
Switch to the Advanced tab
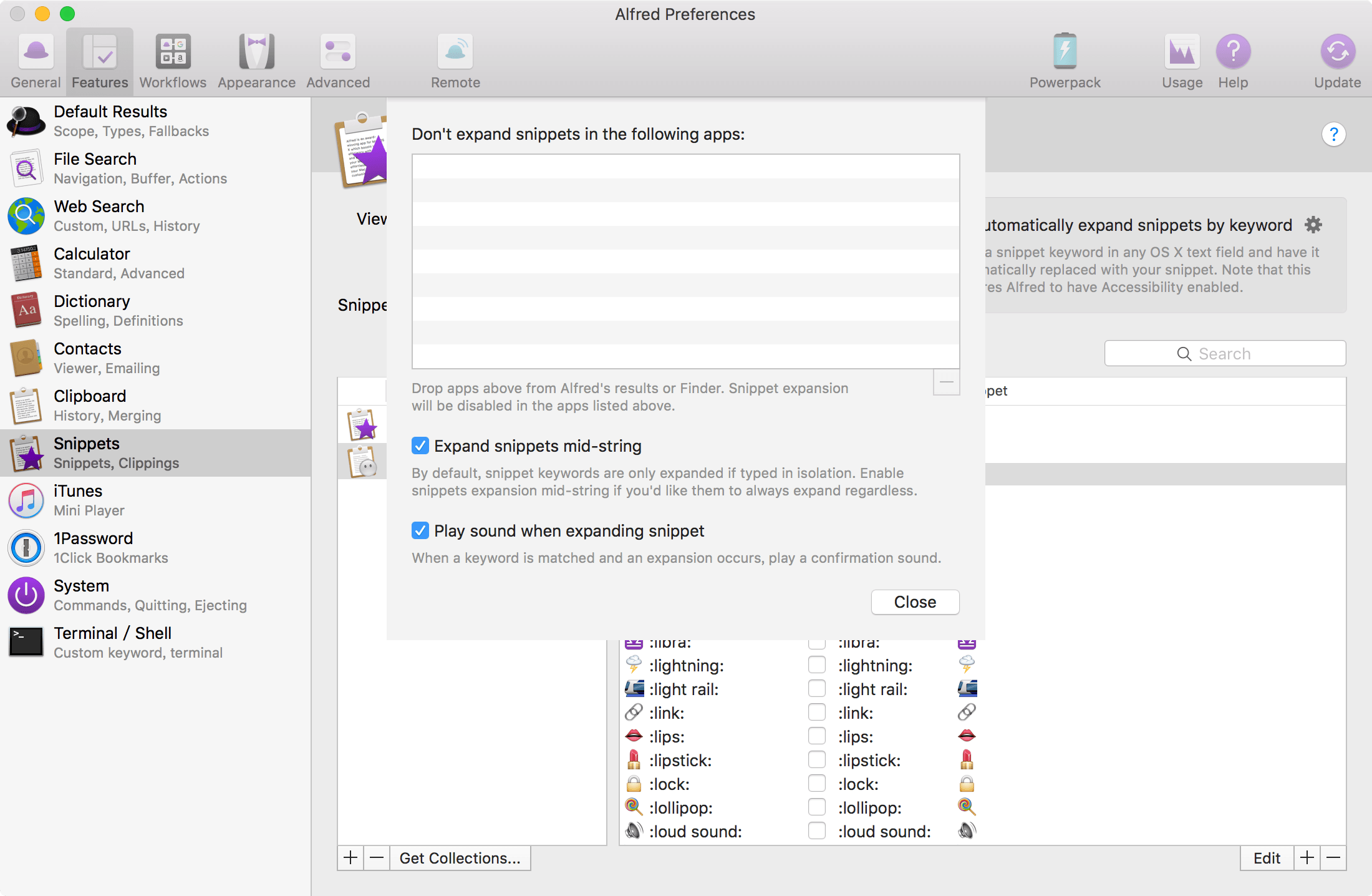(x=338, y=61)
